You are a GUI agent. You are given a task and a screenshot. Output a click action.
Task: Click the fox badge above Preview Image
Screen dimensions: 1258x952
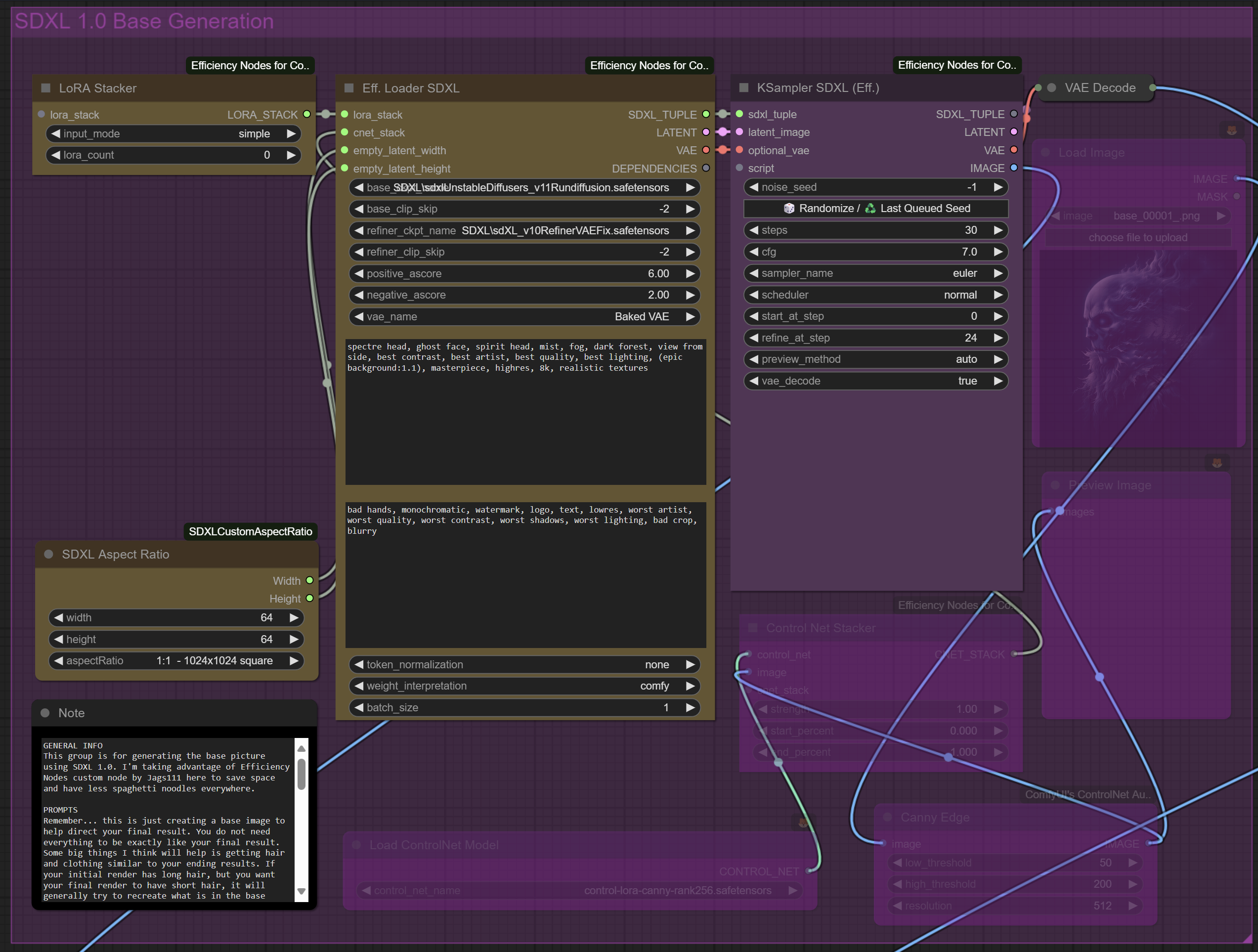click(x=1217, y=462)
